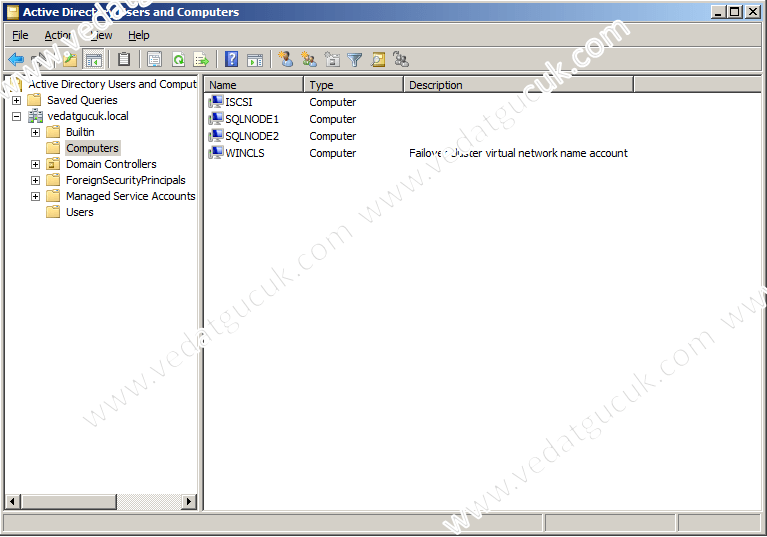Click the Create new group icon

tap(309, 60)
